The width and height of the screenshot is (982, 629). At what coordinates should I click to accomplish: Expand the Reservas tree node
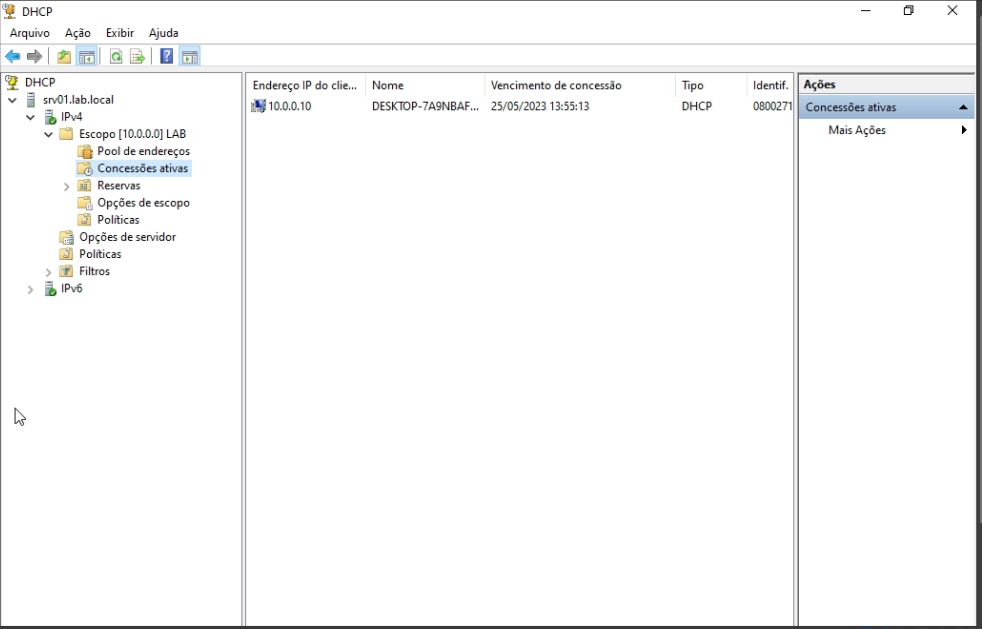click(66, 186)
